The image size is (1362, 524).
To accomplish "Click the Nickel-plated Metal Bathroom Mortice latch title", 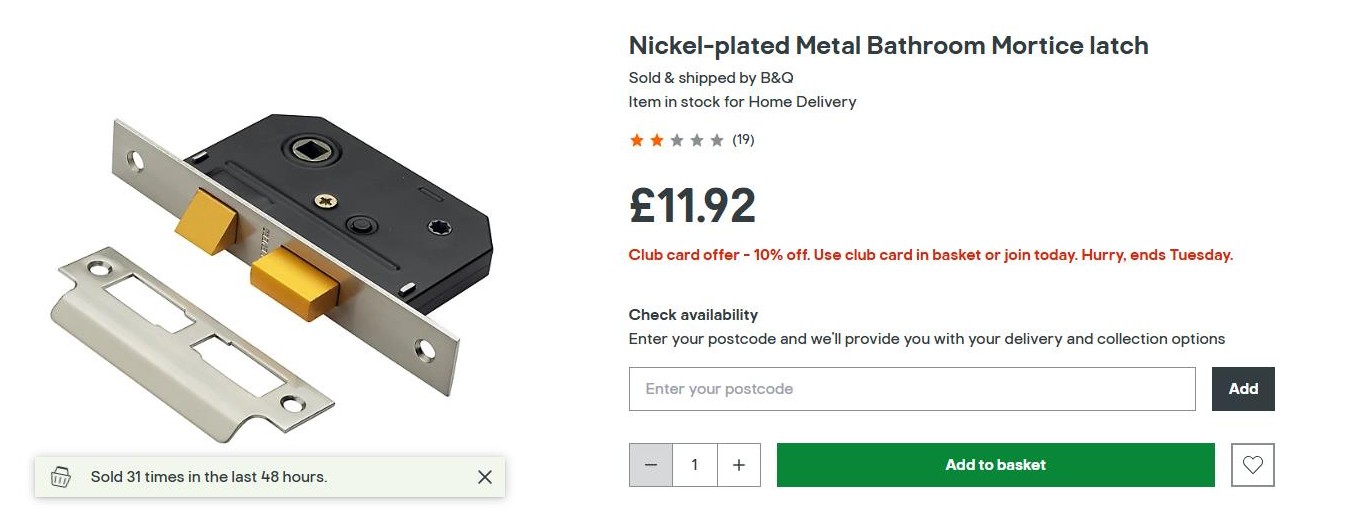I will coord(888,45).
